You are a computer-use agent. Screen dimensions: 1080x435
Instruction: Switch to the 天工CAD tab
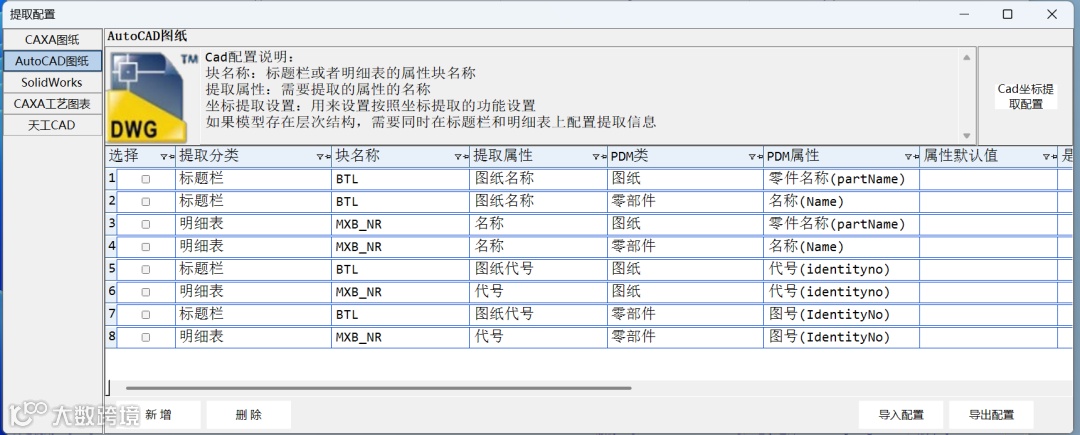tap(52, 125)
